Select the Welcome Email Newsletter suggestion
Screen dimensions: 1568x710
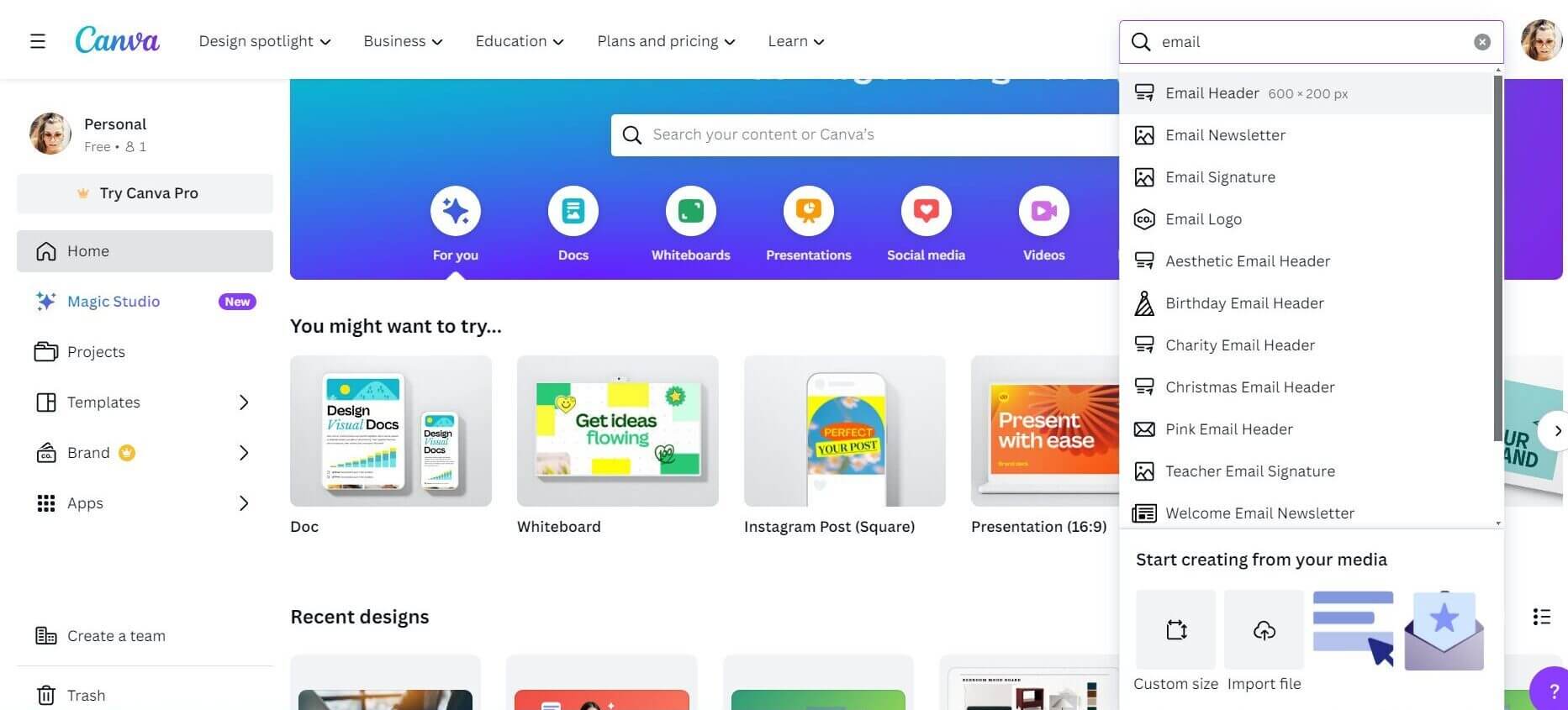(x=1307, y=512)
